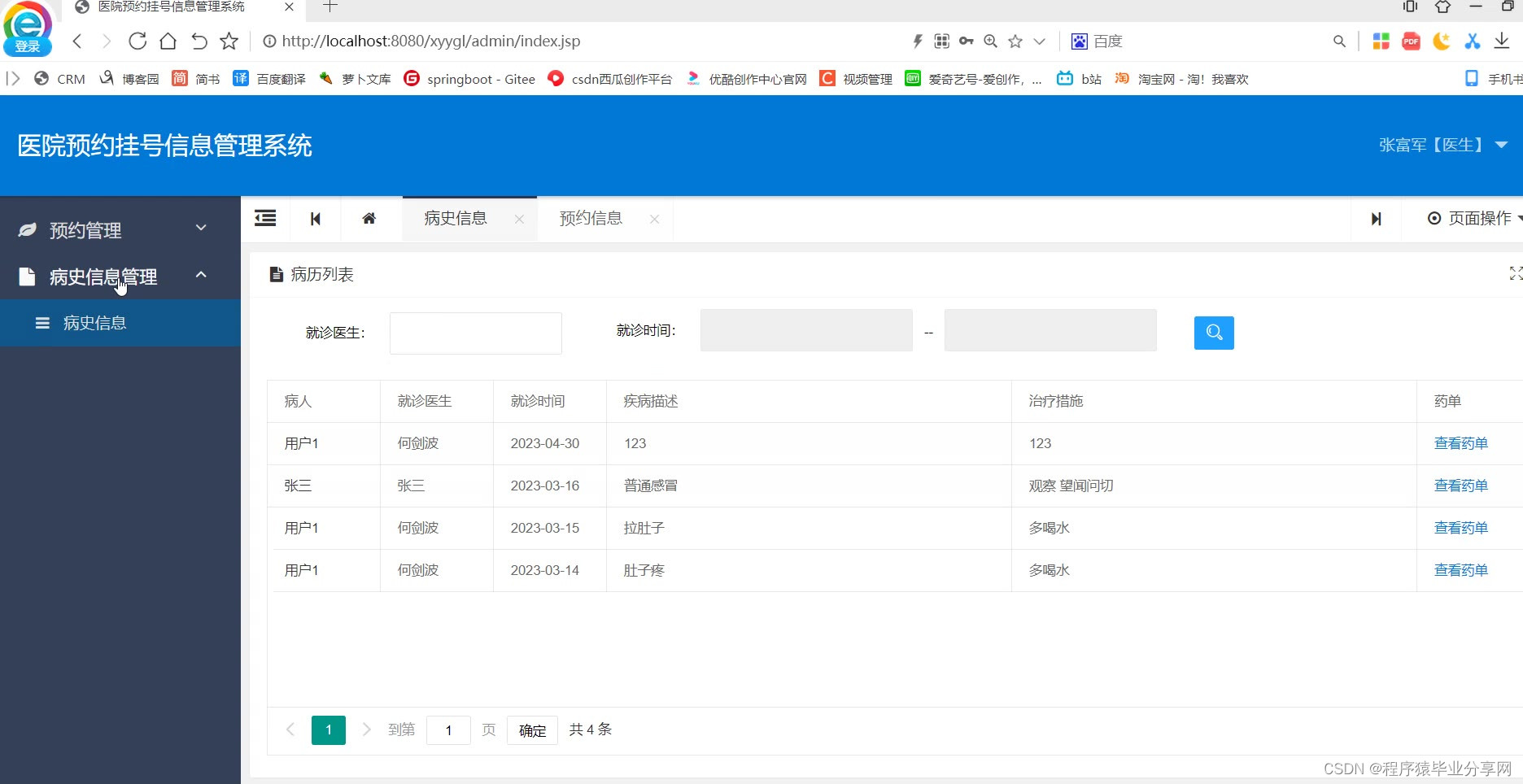The image size is (1523, 784).
Task: Click the 疾病描述 column header
Action: [x=809, y=401]
